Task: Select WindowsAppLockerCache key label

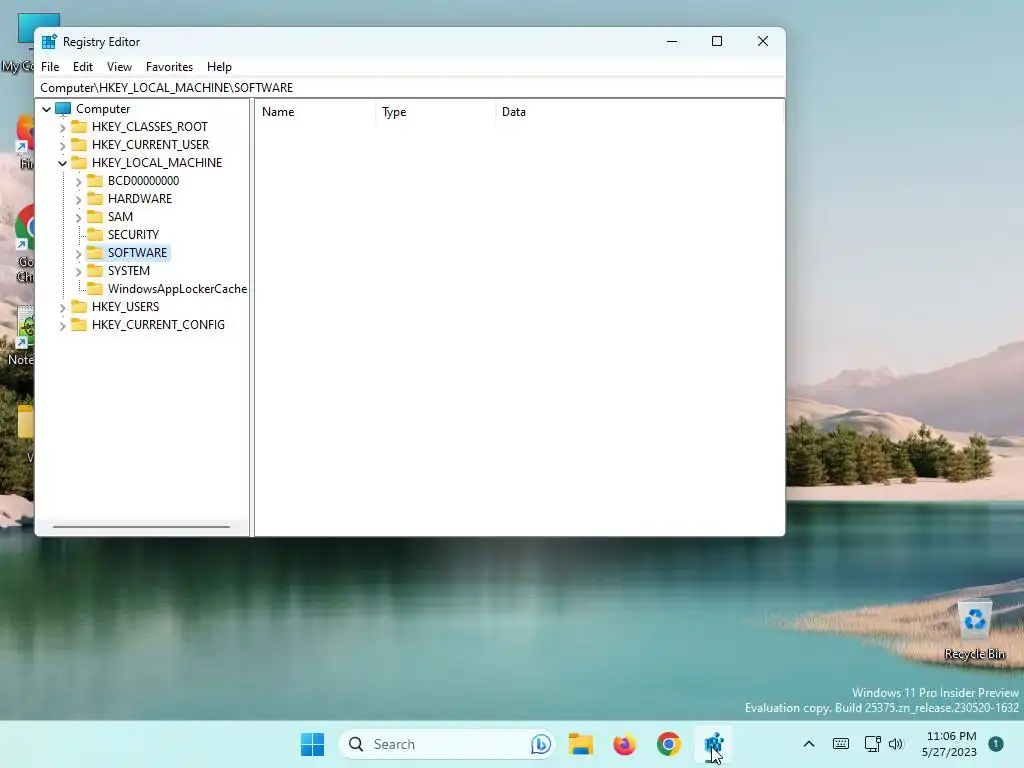Action: tap(177, 289)
